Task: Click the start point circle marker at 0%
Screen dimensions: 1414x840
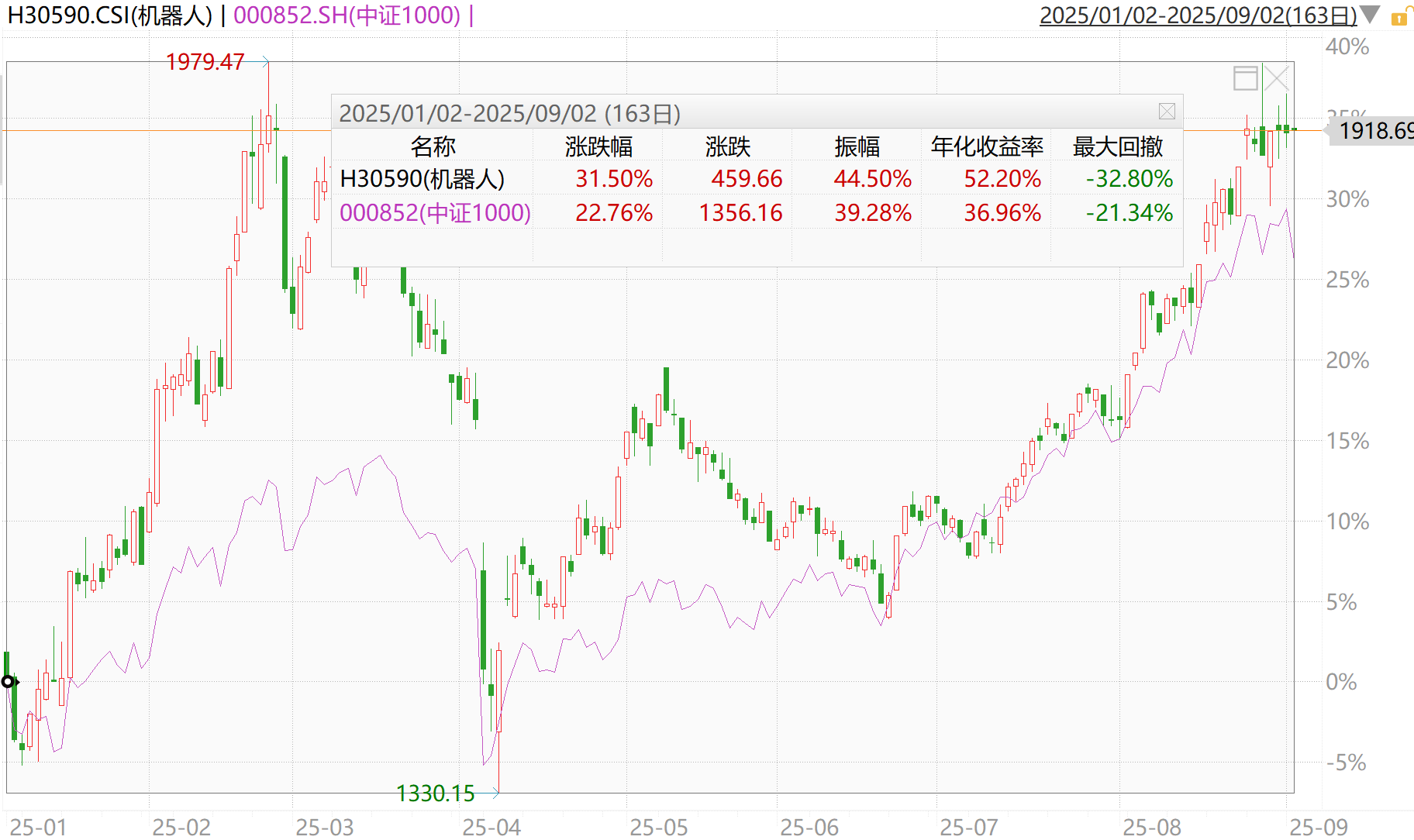Action: pos(8,682)
